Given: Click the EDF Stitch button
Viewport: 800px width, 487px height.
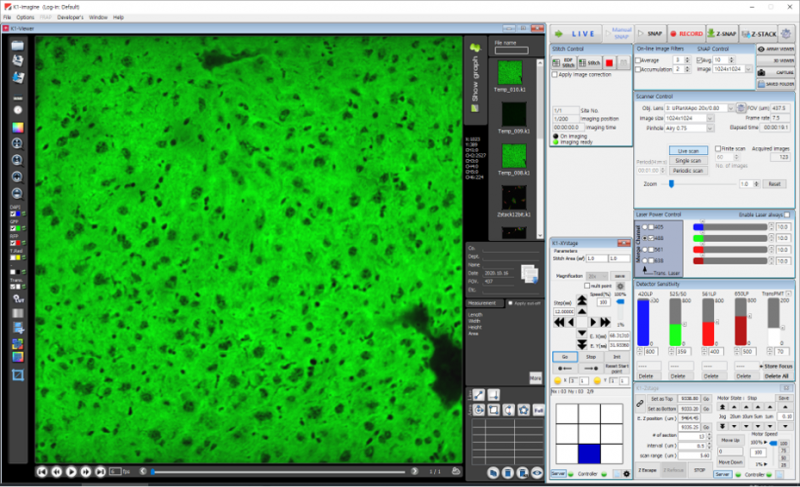Looking at the screenshot, I should coord(564,63).
